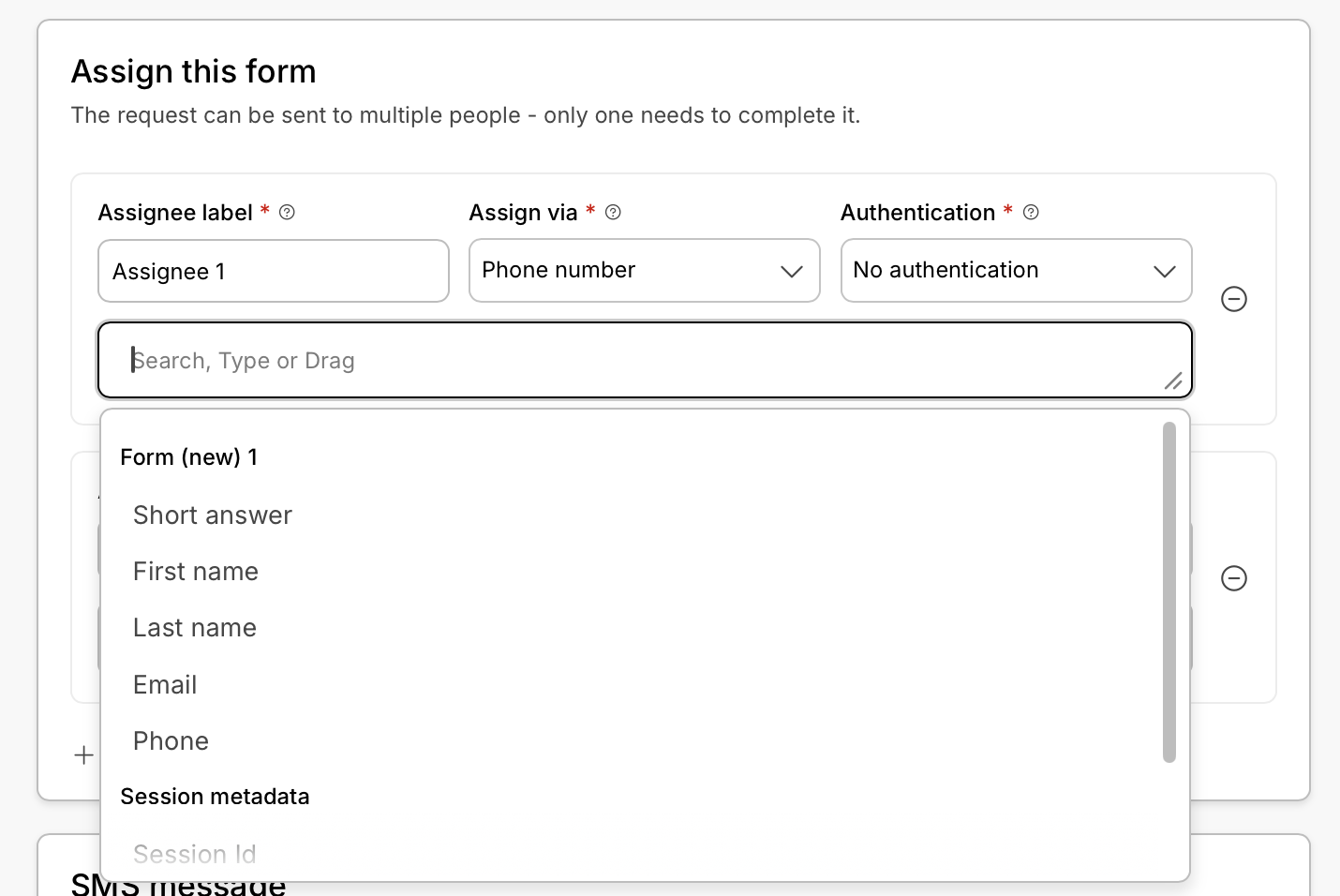
Task: Choose Email field option
Action: [165, 685]
